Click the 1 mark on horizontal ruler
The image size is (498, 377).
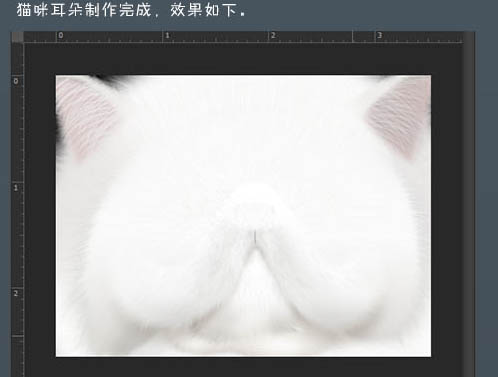point(167,35)
